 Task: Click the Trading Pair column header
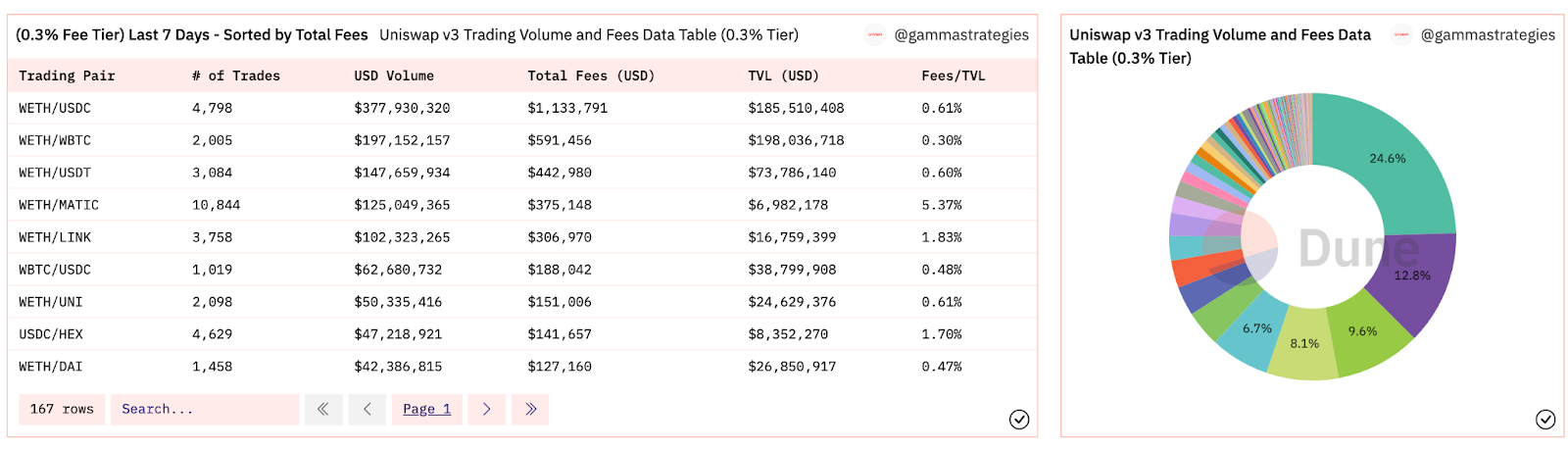67,75
